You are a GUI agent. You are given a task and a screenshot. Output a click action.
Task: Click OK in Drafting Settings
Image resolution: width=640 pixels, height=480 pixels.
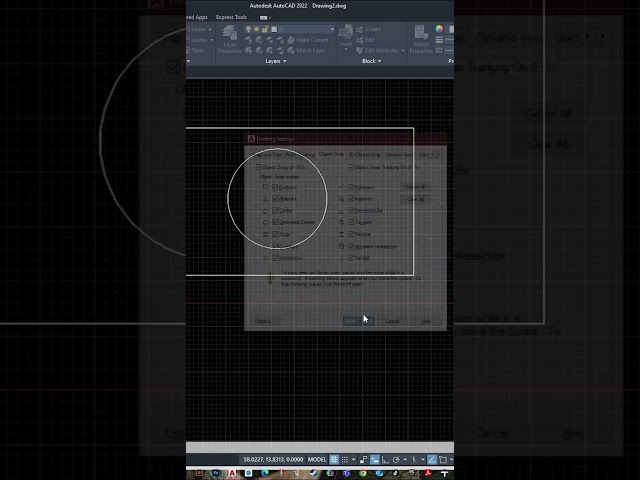358,321
